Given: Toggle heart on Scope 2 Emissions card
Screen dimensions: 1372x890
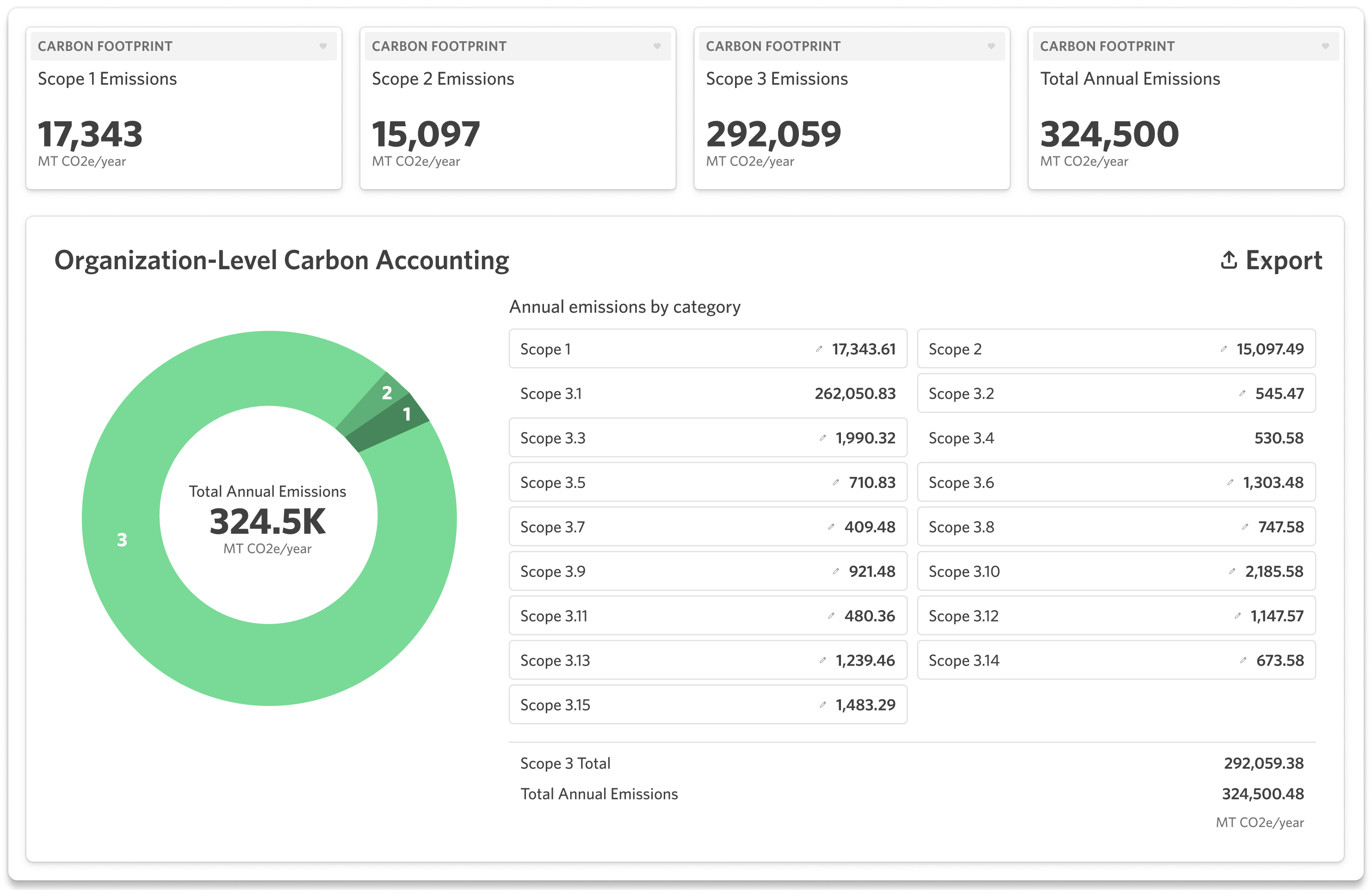Looking at the screenshot, I should pyautogui.click(x=657, y=46).
